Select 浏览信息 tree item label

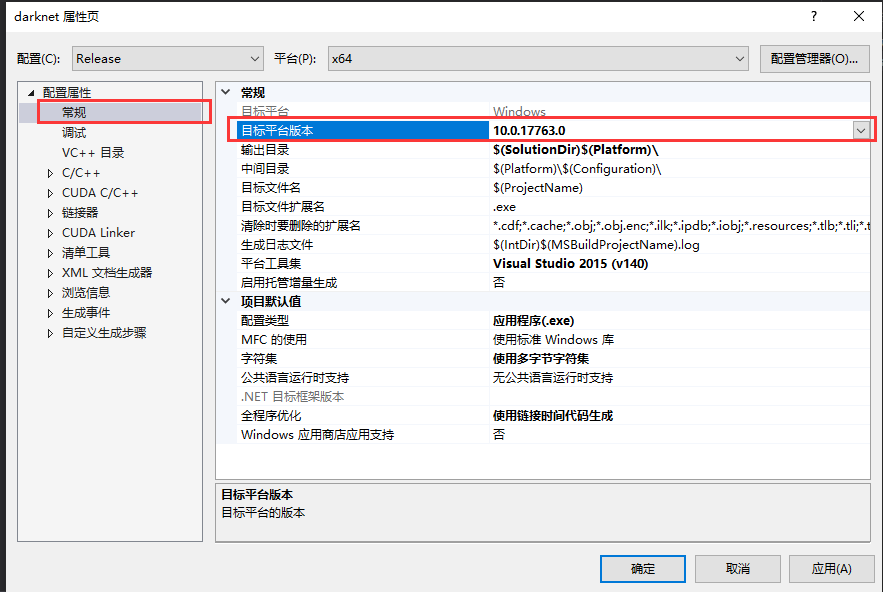click(x=86, y=293)
